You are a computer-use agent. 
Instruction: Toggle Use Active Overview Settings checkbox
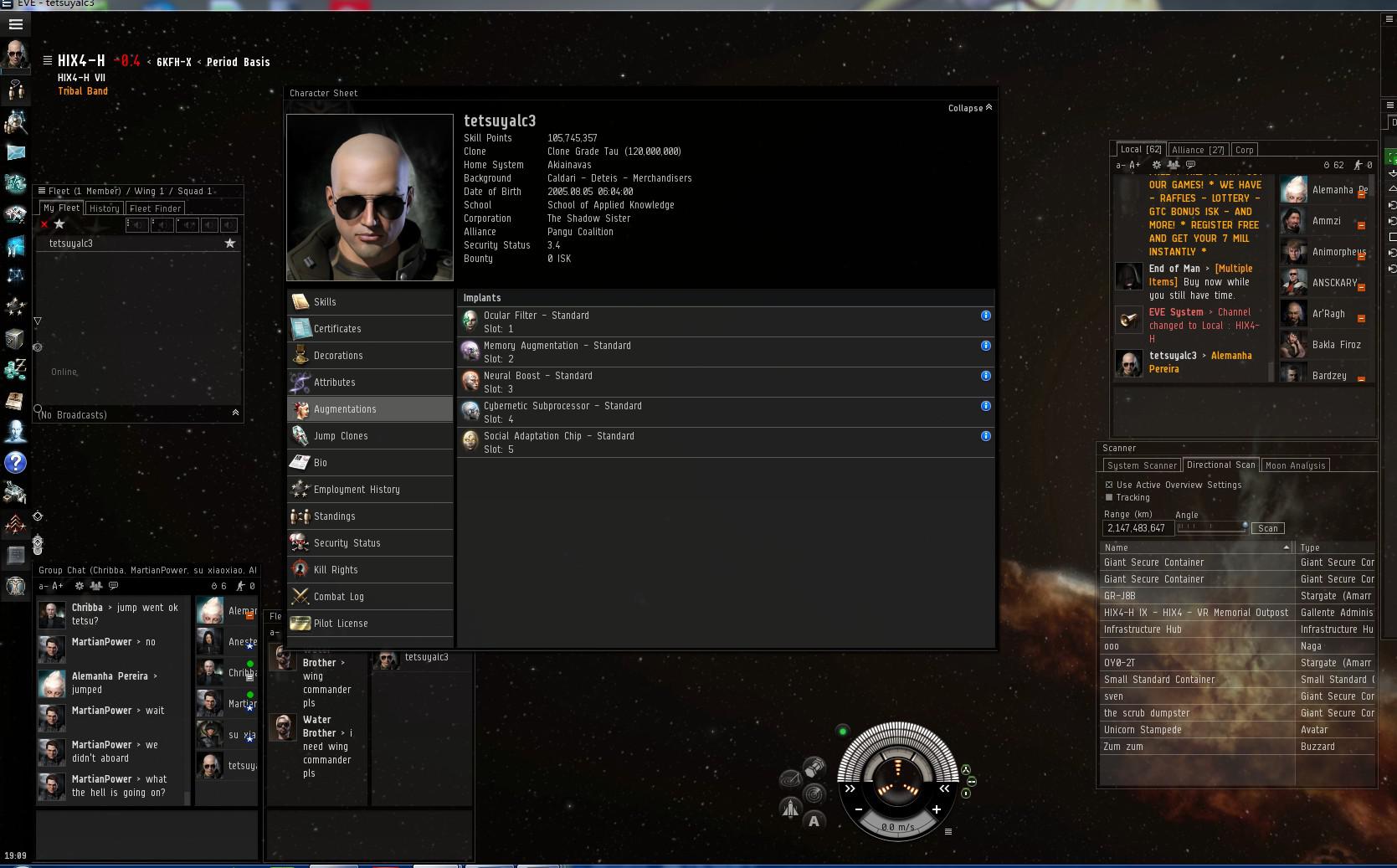1109,485
